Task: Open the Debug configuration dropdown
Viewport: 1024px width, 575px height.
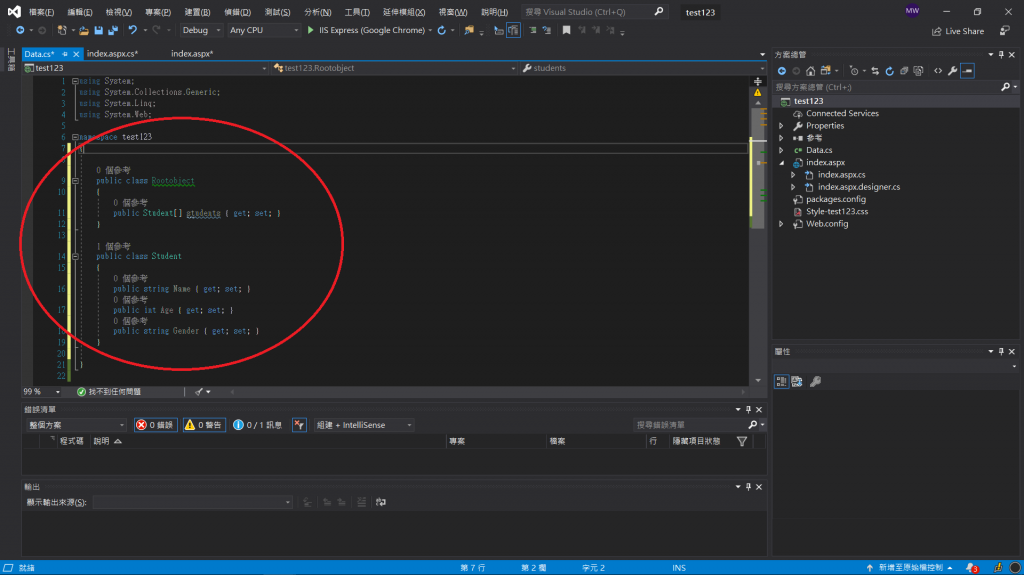Action: point(200,31)
